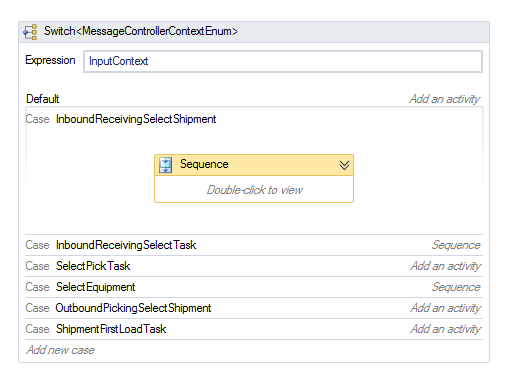Open the InboundReceivingSelectShipment case label
The height and width of the screenshot is (382, 520).
[x=136, y=119]
